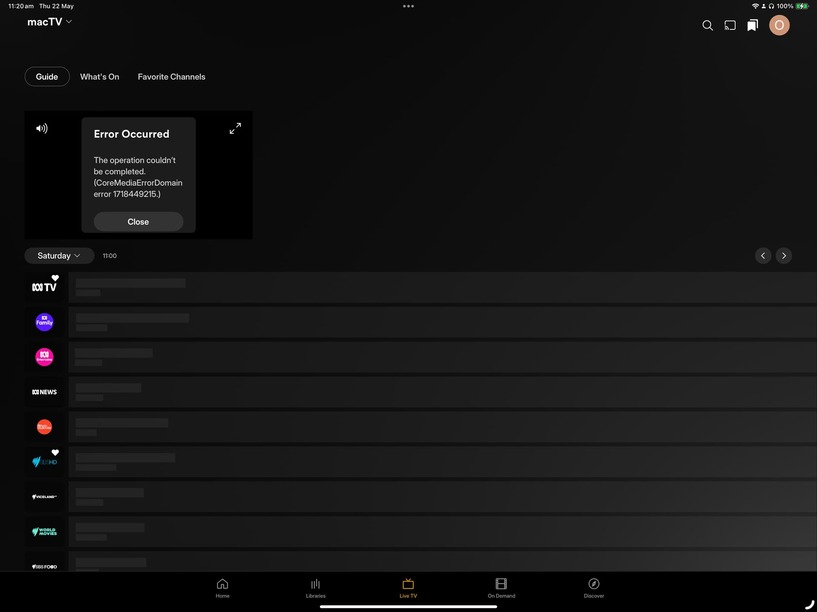The height and width of the screenshot is (612, 817).
Task: Open the SBS World Movies program row
Action: (x=442, y=531)
